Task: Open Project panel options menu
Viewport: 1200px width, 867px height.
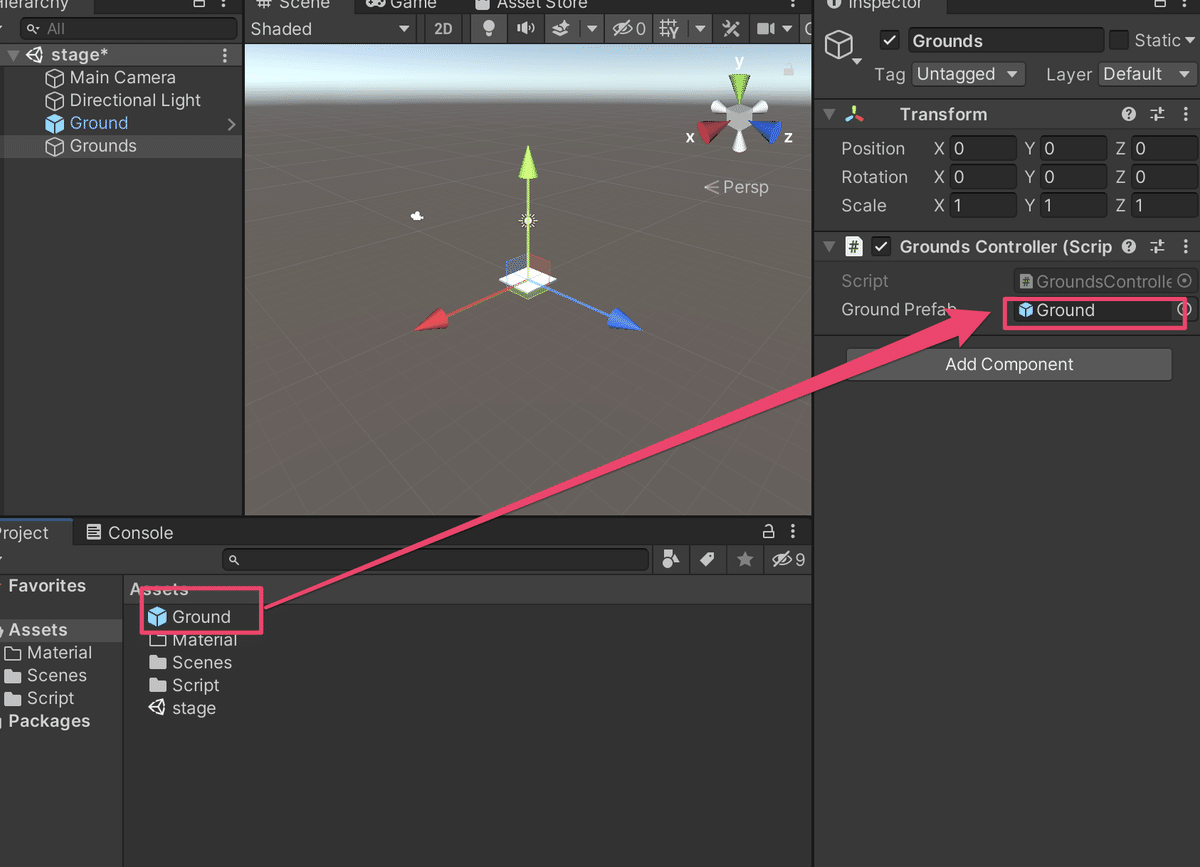Action: click(793, 532)
